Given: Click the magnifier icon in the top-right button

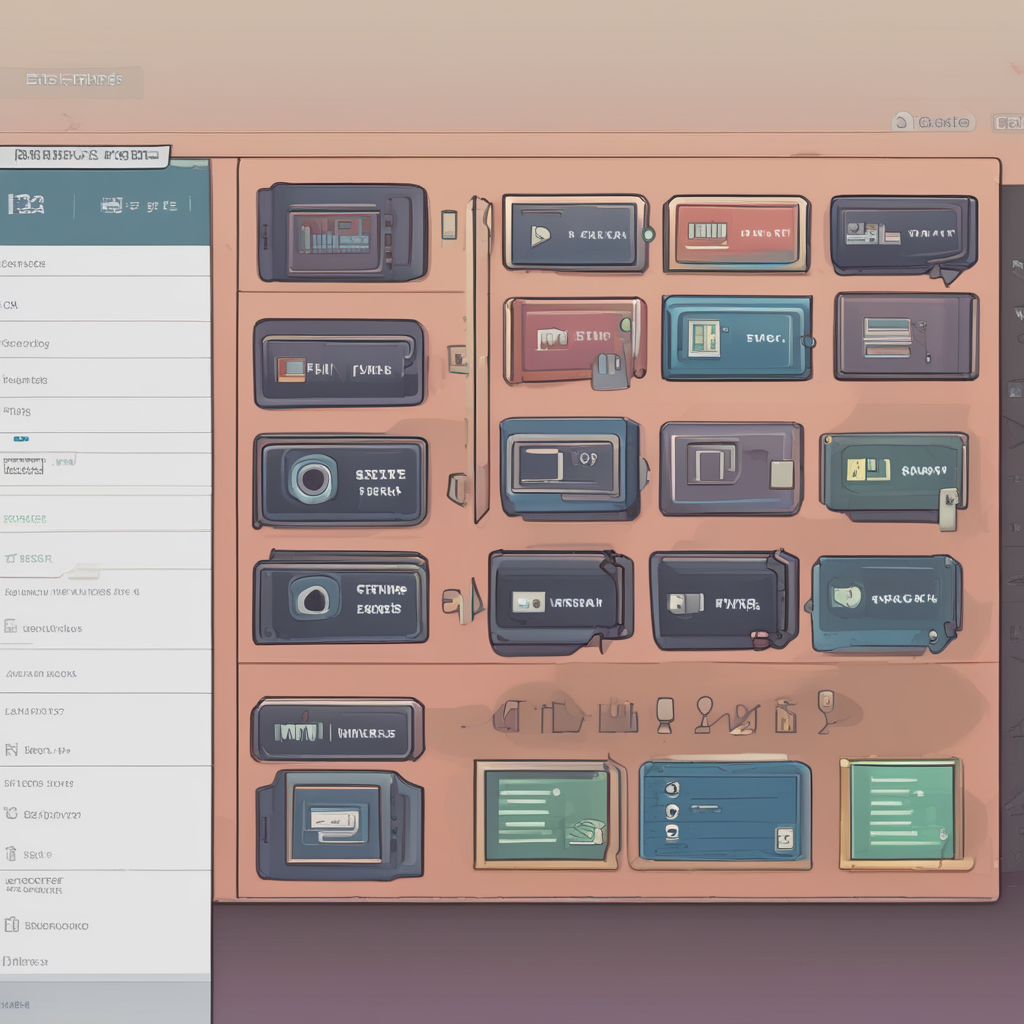Looking at the screenshot, I should click(902, 122).
